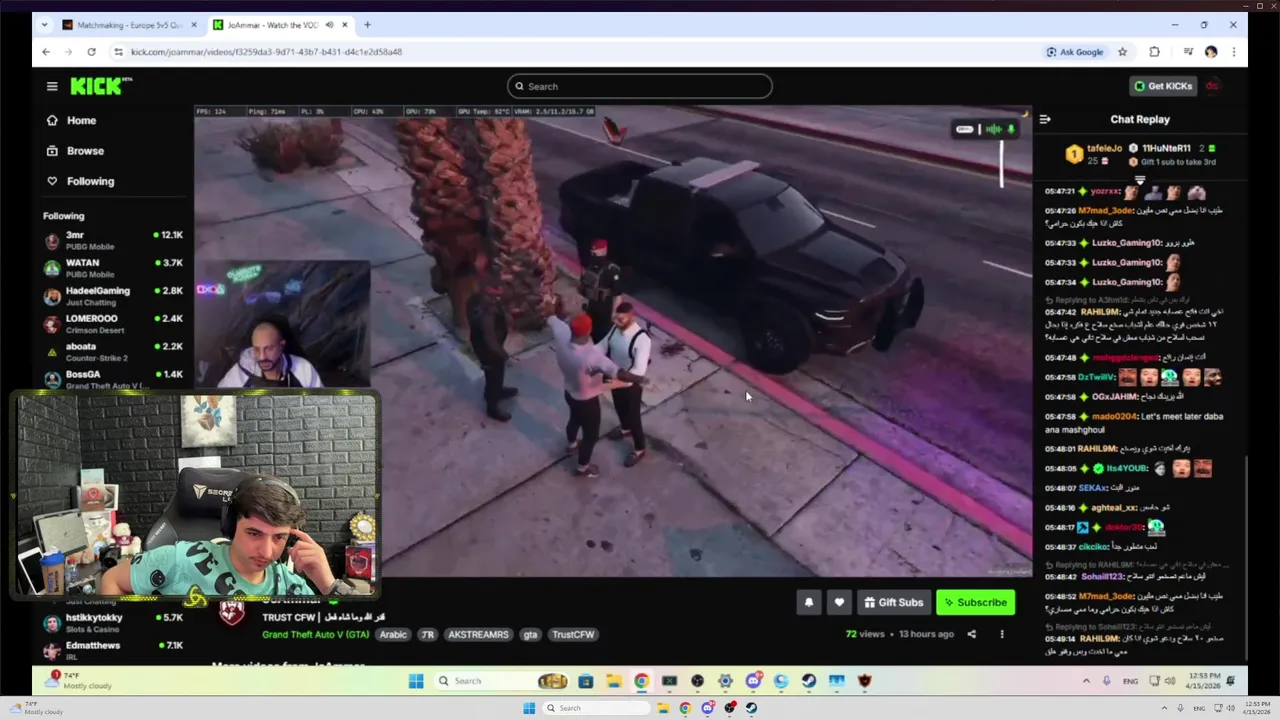
Task: Open the Chrome extensions puzzle icon
Action: pos(1154,52)
